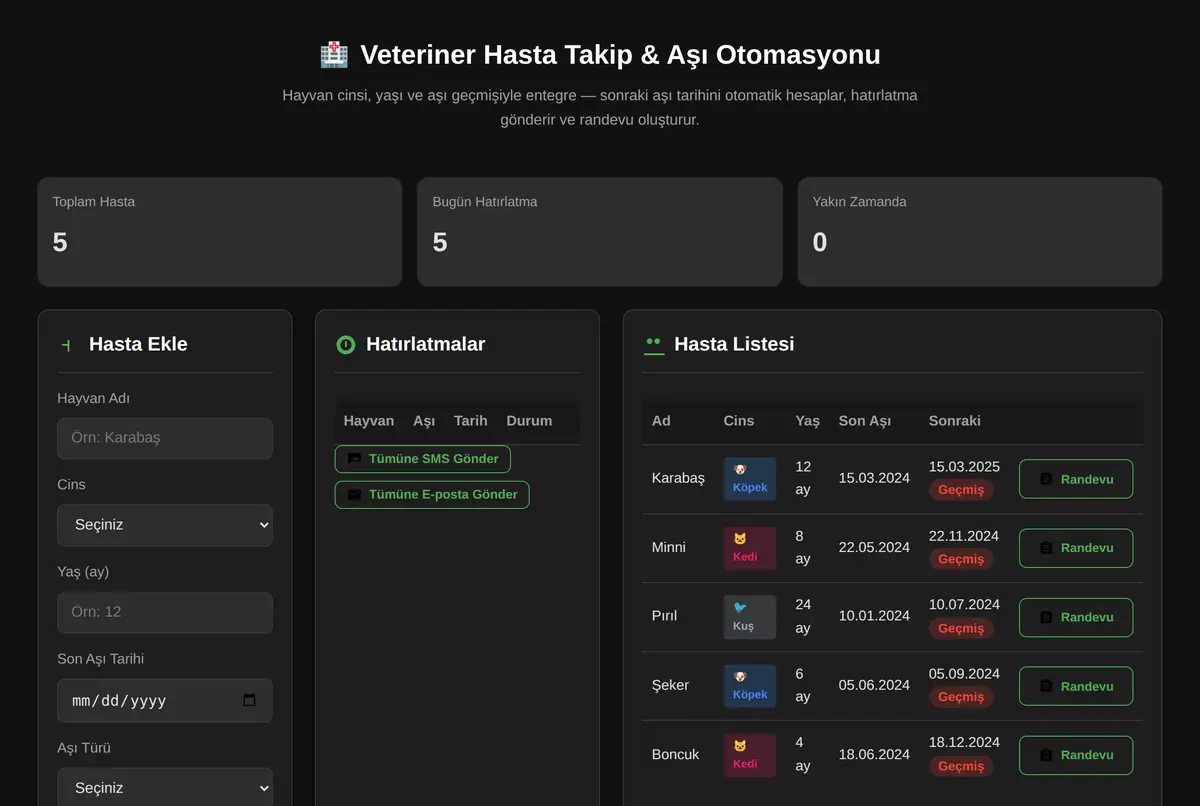Screen dimensions: 1200x806
Task: Click the date 18.06.2024 in Boncuk row
Action: pyautogui.click(x=874, y=754)
